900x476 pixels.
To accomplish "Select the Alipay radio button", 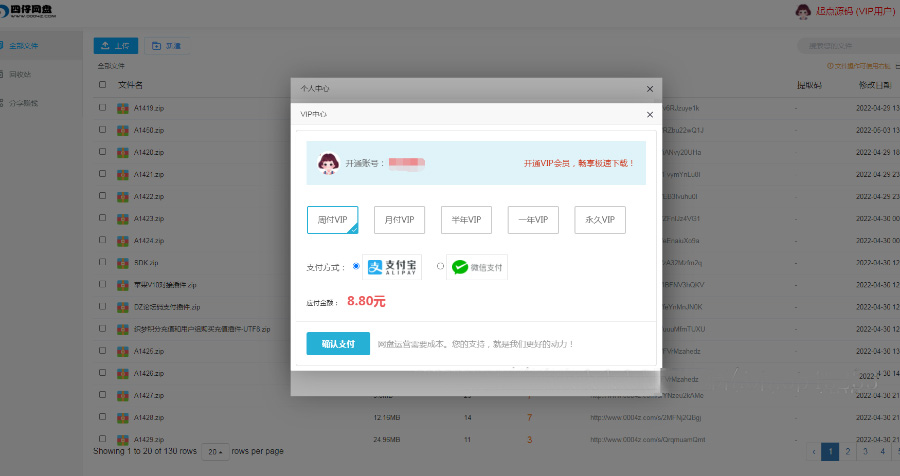I will [356, 266].
